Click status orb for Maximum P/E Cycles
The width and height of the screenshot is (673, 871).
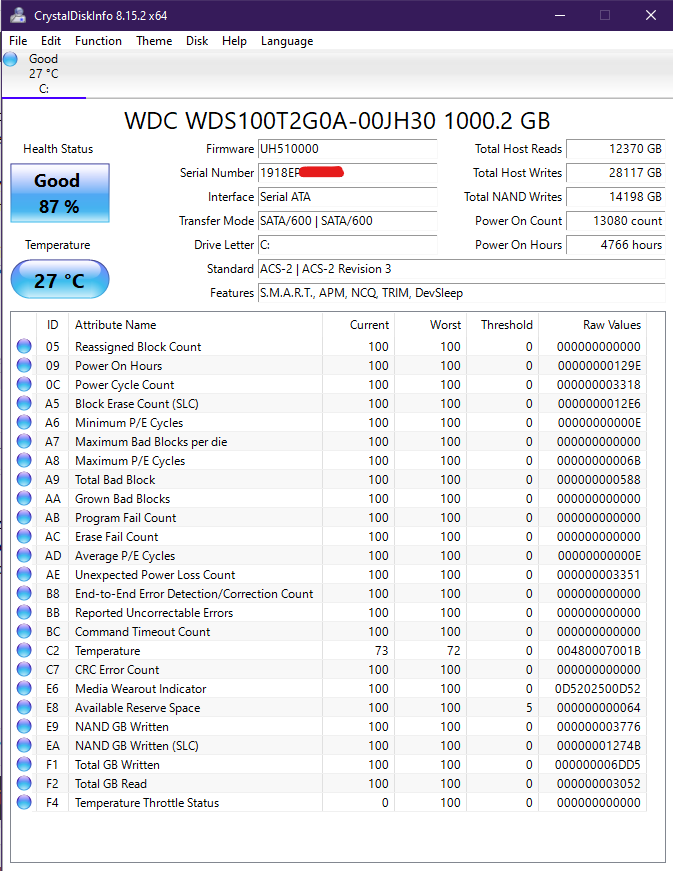pyautogui.click(x=24, y=460)
